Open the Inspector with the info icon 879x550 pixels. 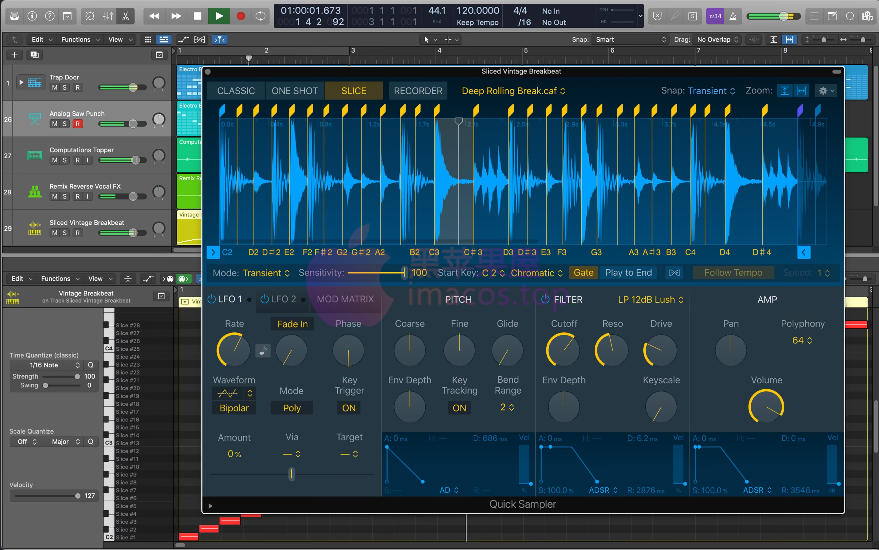(x=32, y=16)
